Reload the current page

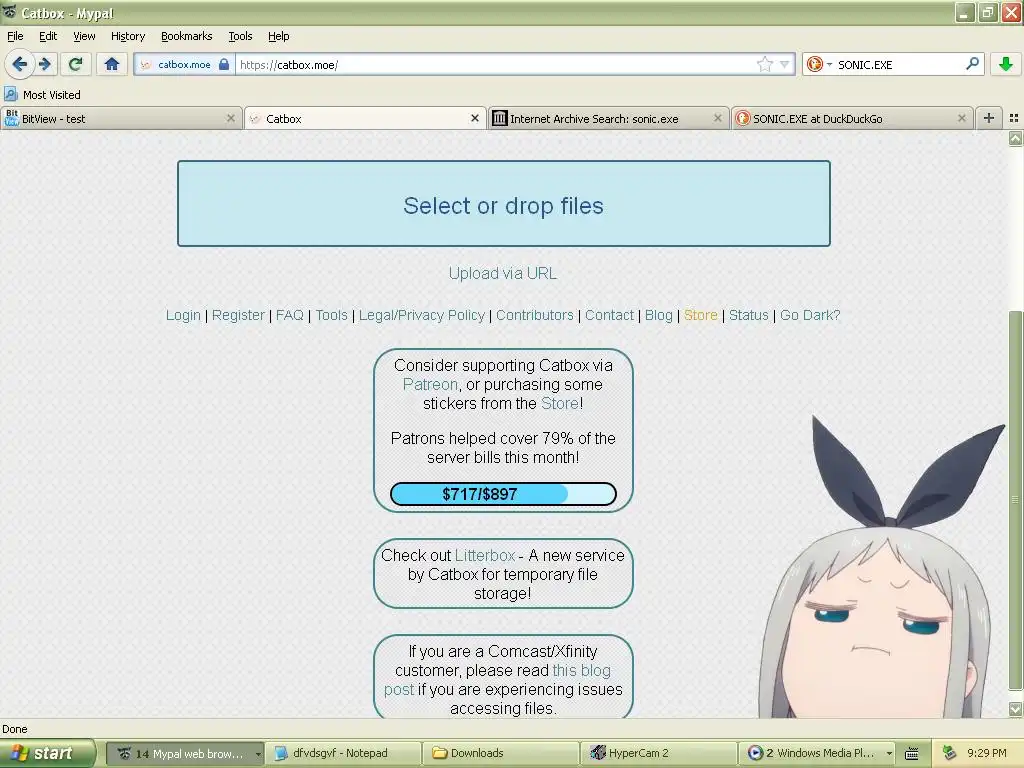click(x=75, y=64)
